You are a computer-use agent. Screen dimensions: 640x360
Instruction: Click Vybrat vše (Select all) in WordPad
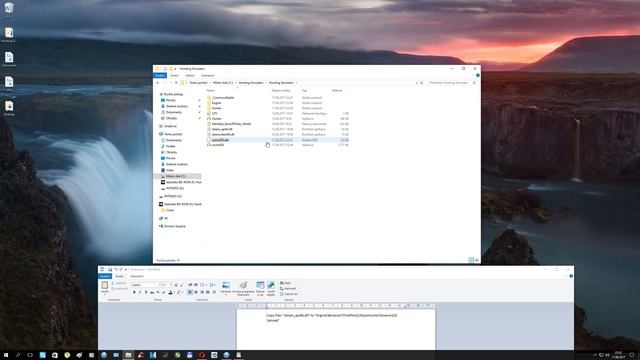pos(289,294)
